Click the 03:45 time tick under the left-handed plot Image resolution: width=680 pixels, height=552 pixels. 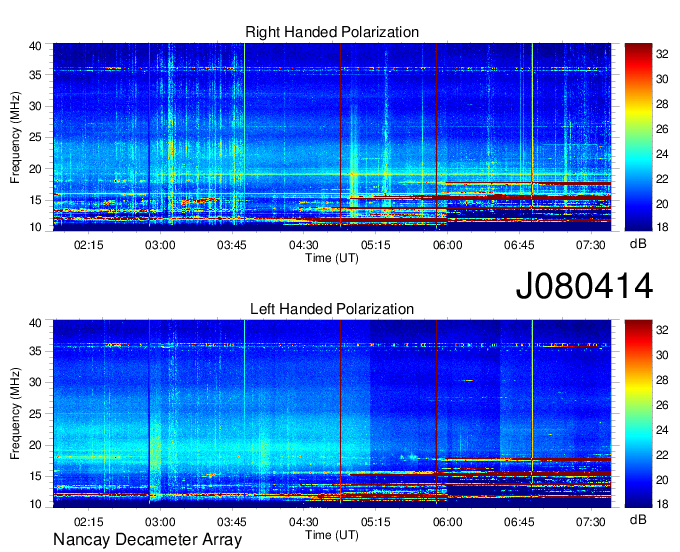(232, 522)
